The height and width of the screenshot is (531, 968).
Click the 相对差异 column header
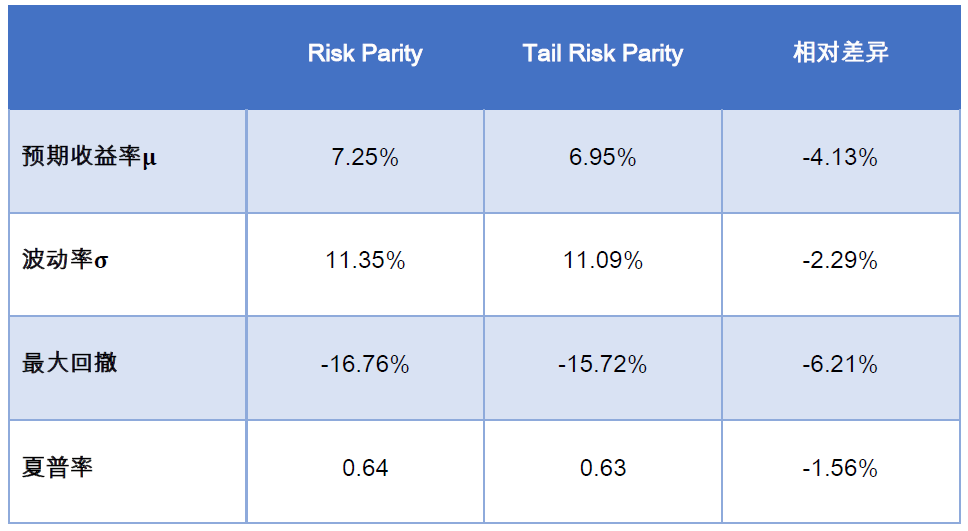point(840,53)
